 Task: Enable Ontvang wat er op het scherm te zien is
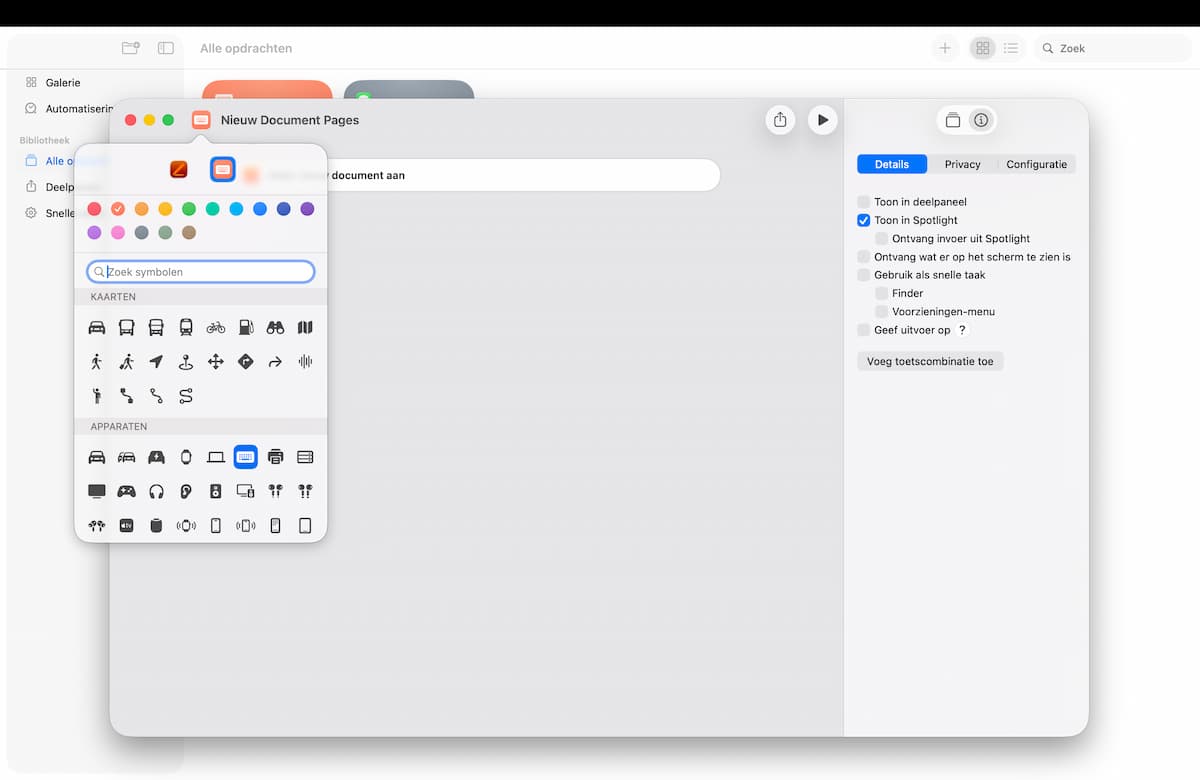864,257
